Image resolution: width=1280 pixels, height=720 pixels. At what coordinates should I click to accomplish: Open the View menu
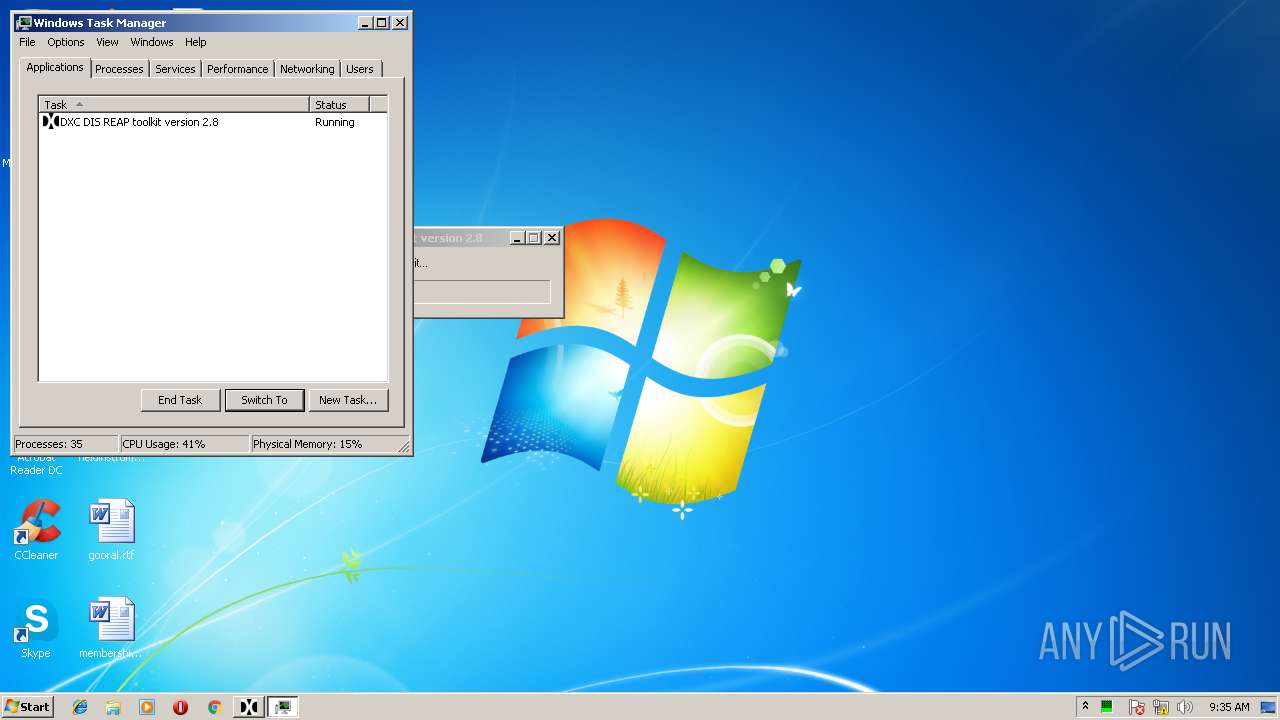point(107,42)
